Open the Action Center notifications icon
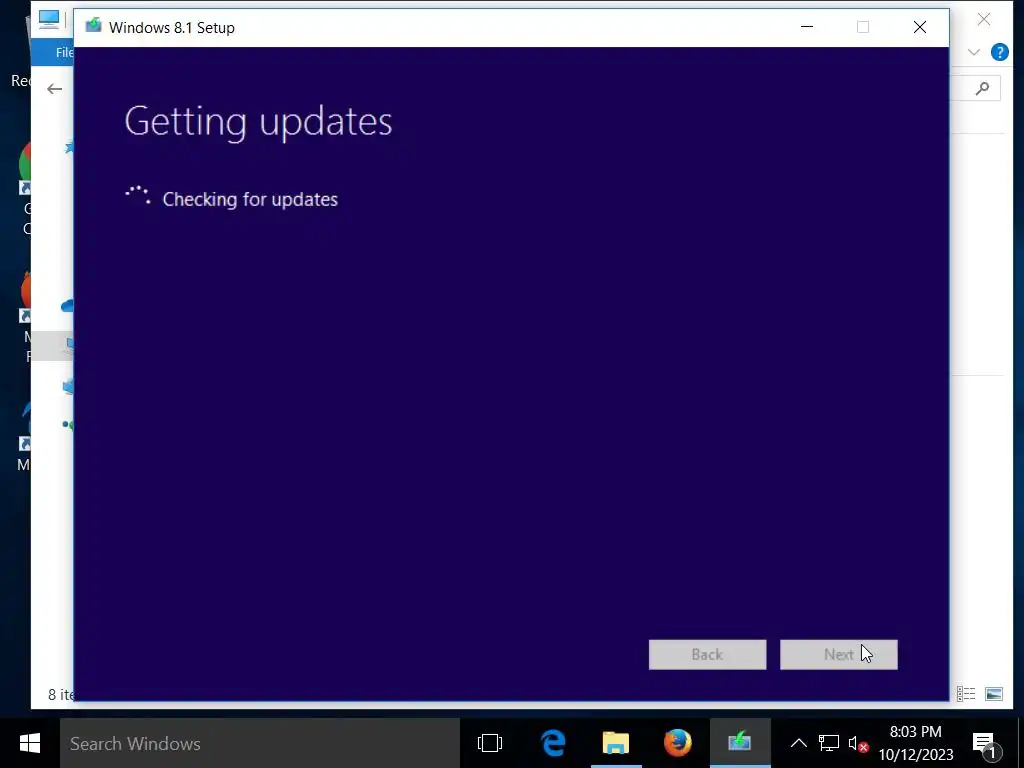Image resolution: width=1024 pixels, height=768 pixels. (985, 743)
